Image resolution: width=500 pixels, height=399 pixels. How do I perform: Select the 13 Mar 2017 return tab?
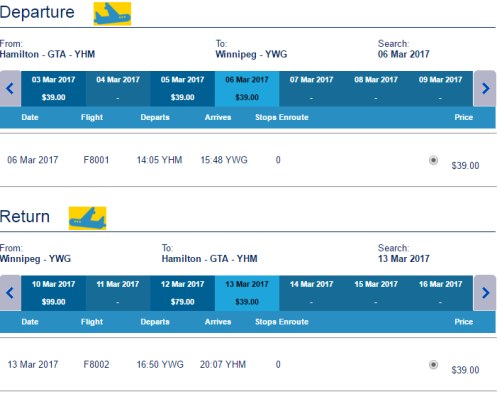(x=247, y=293)
